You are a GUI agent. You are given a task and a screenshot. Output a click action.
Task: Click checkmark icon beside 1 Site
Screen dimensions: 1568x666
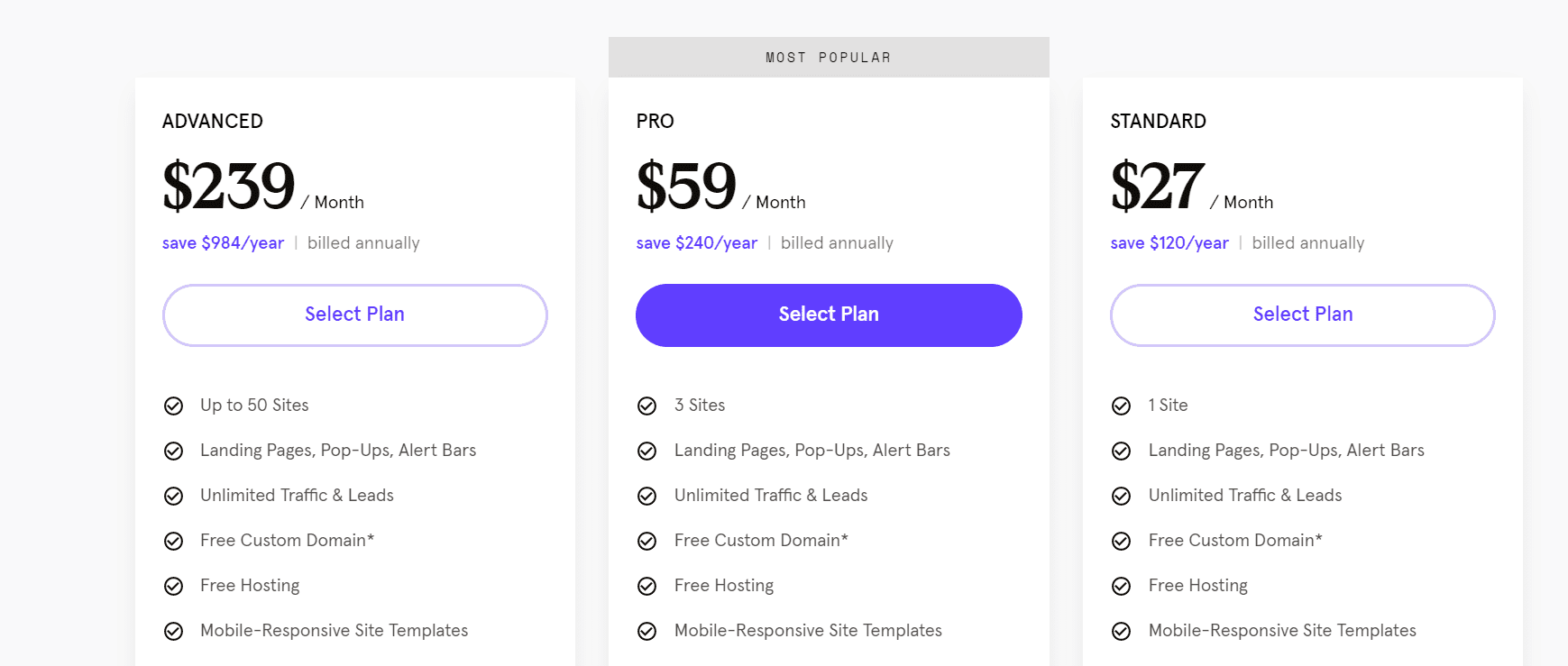click(x=1121, y=406)
